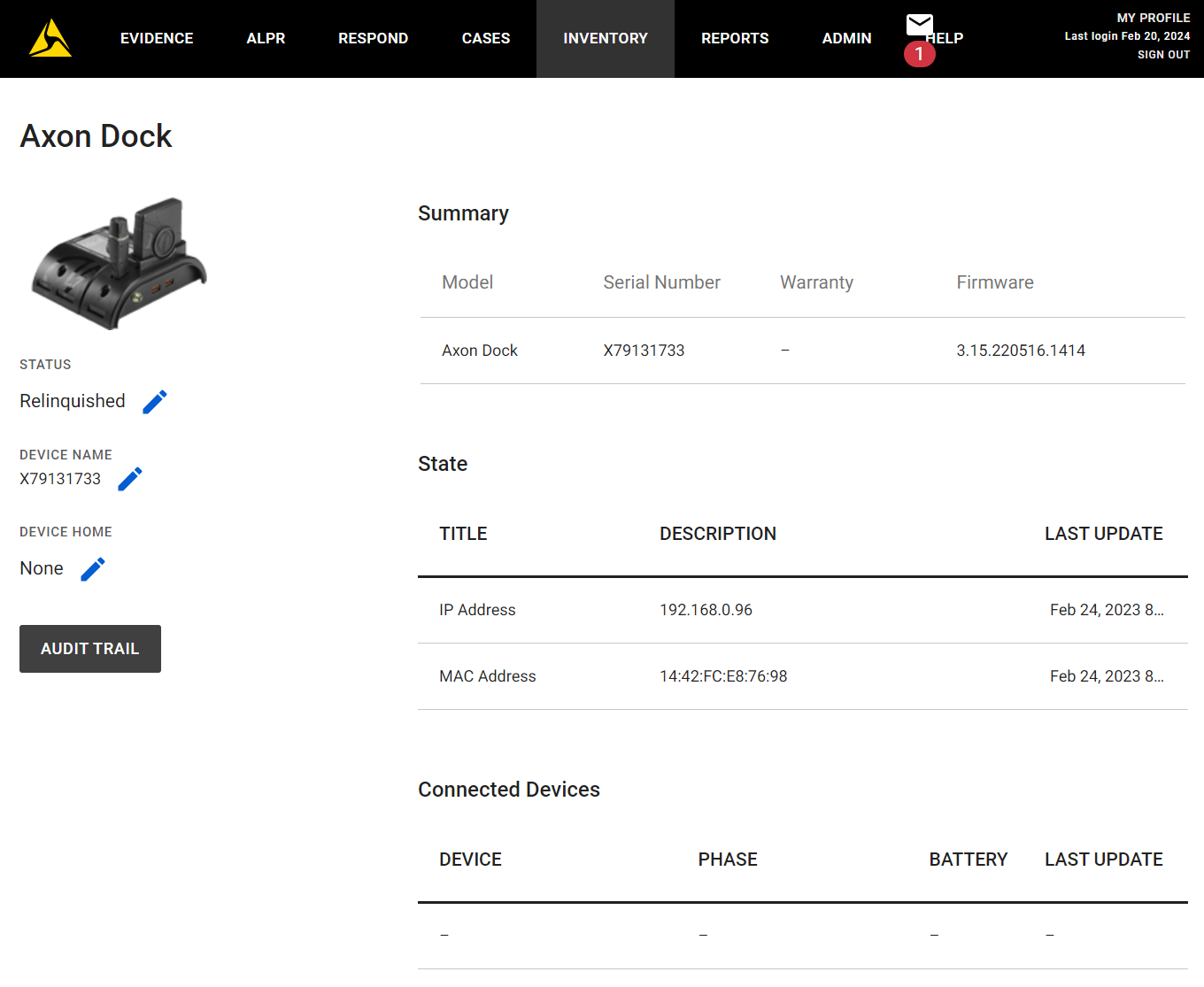Click the Axon logo in the header
1204x987 pixels.
click(50, 38)
